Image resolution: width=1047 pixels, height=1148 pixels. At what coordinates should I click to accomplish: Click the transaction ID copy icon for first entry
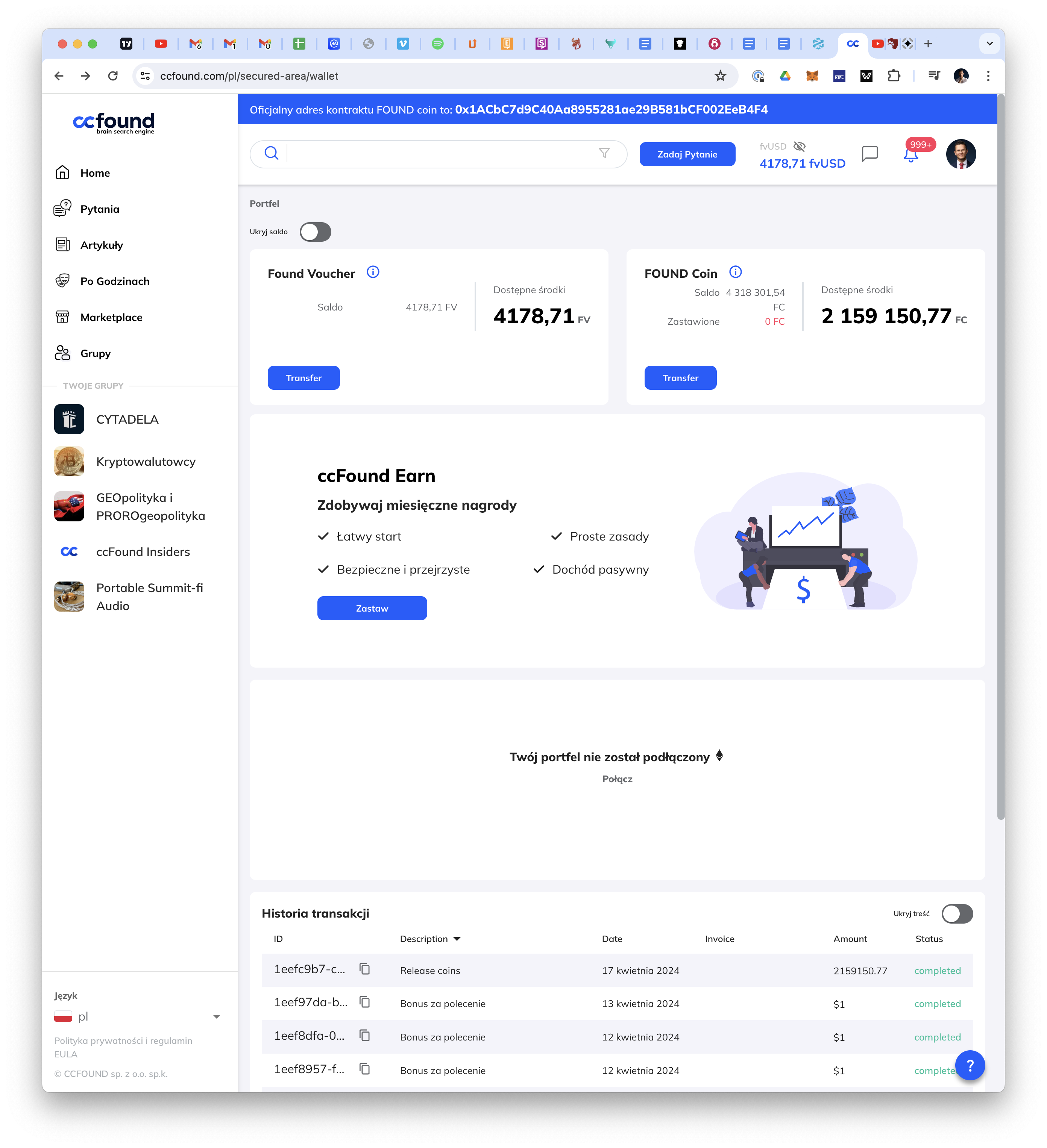[365, 969]
